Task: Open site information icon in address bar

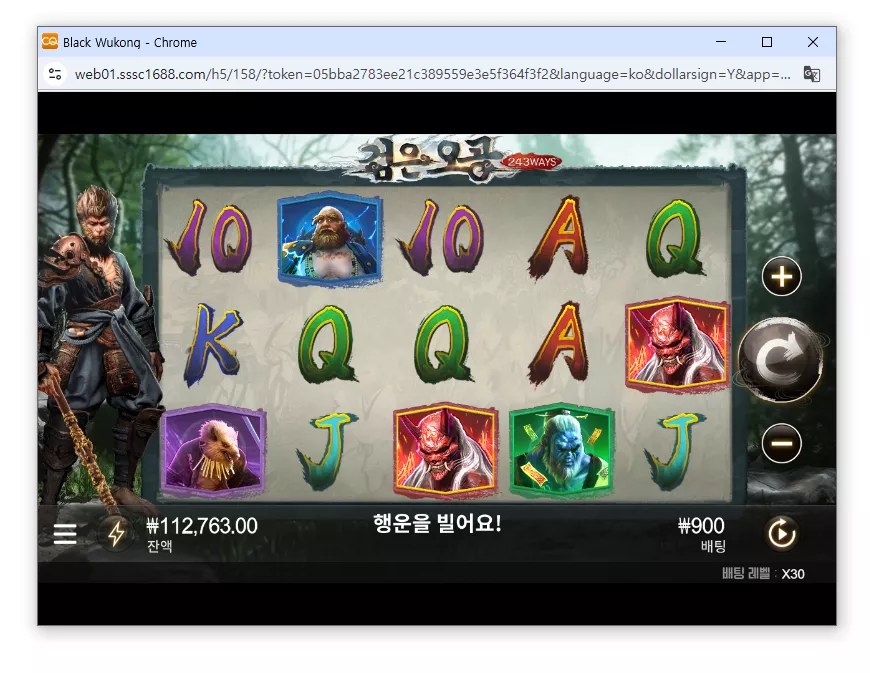Action: tap(55, 74)
